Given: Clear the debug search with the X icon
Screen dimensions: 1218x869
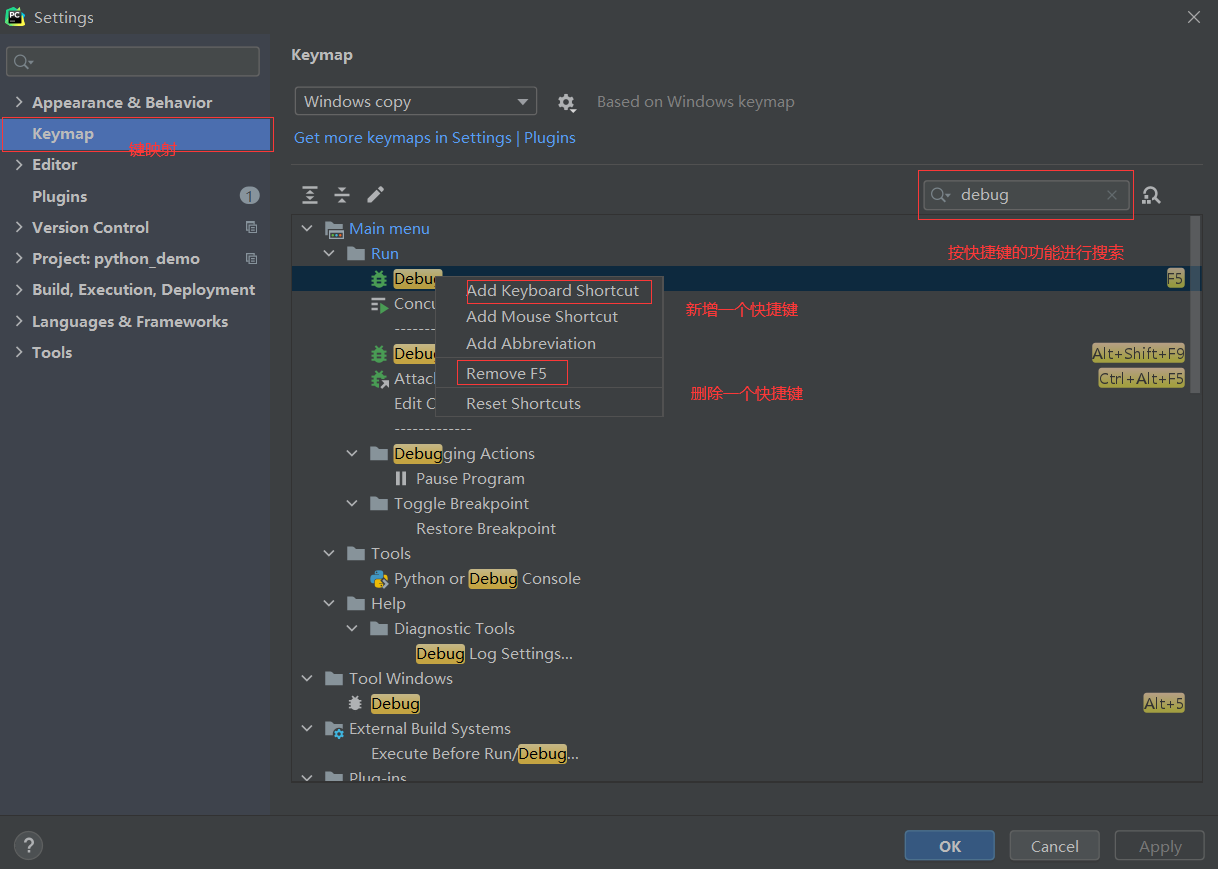Looking at the screenshot, I should tap(1111, 195).
